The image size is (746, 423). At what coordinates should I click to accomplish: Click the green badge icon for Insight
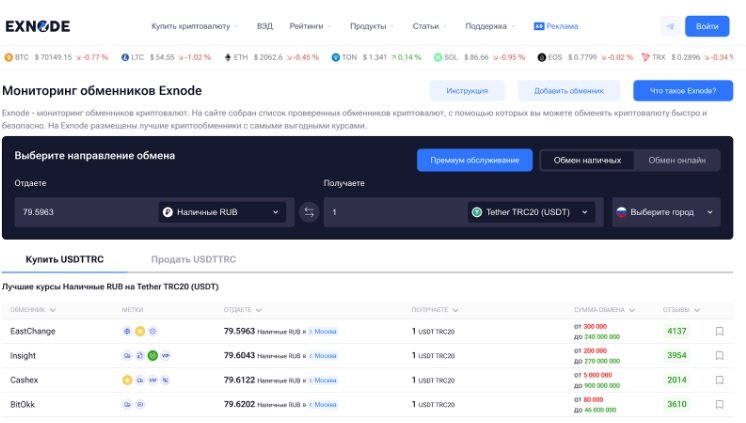tap(153, 355)
